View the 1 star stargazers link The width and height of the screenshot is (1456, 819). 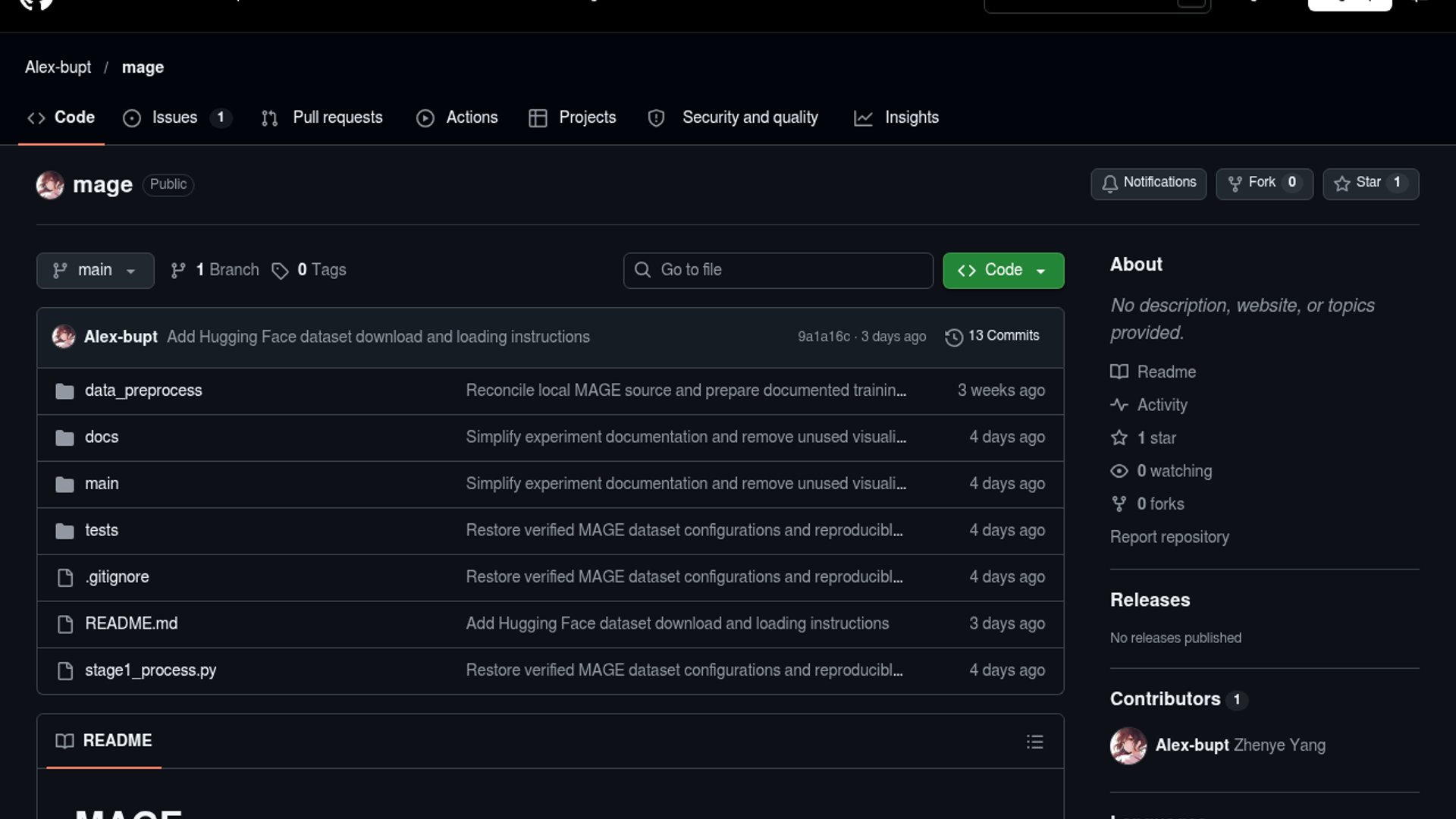tap(1144, 438)
